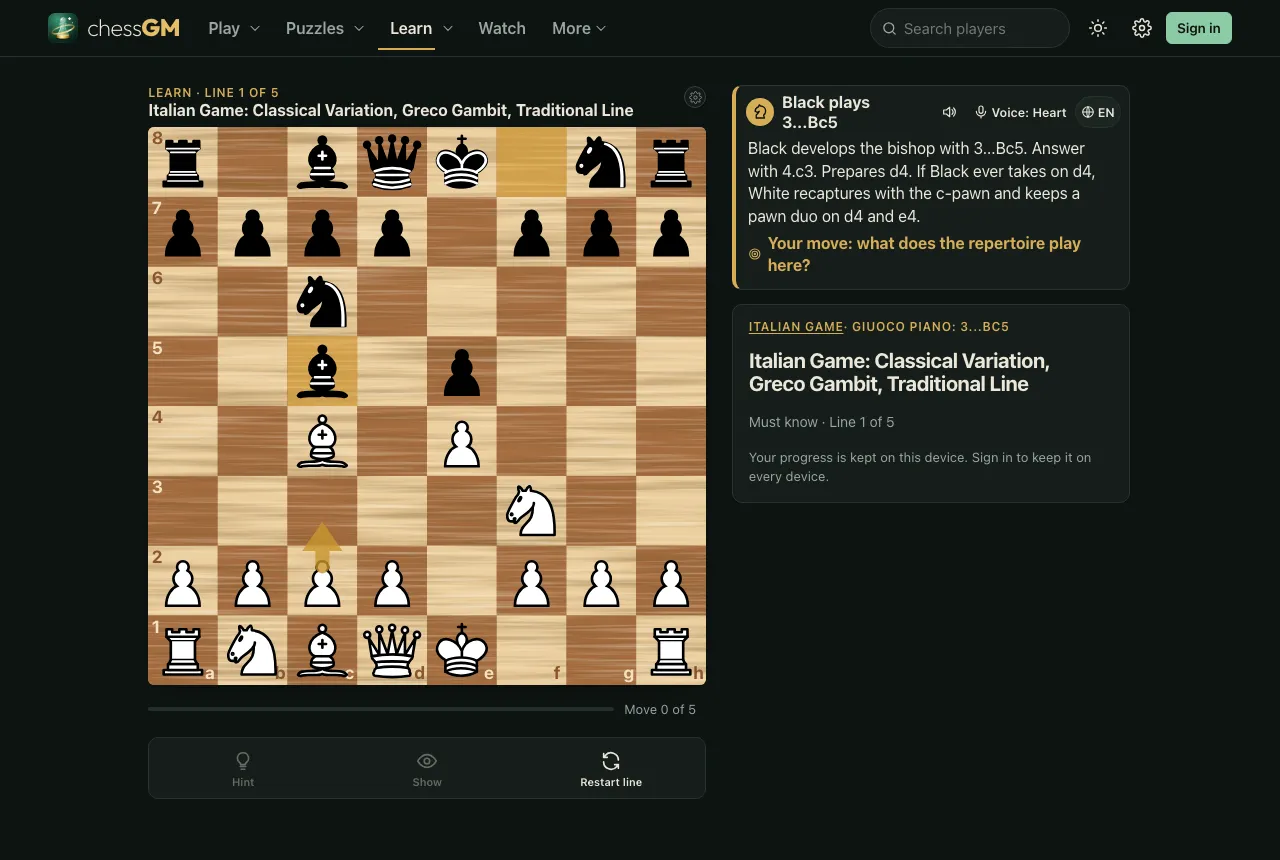Click the white knight on b1
The width and height of the screenshot is (1280, 860).
pos(253,650)
